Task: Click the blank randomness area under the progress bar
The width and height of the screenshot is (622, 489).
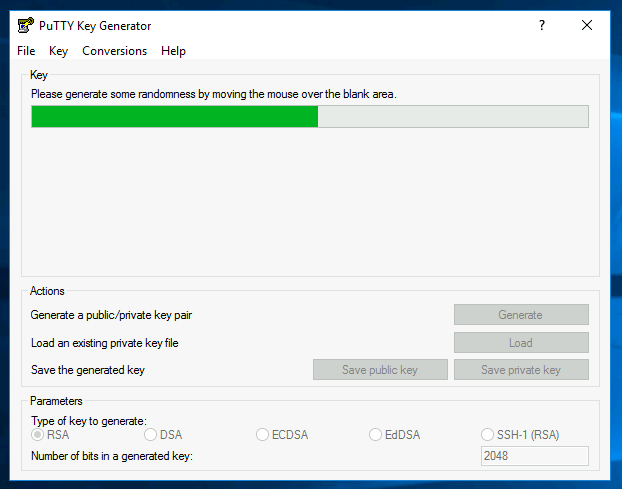Action: pos(310,200)
